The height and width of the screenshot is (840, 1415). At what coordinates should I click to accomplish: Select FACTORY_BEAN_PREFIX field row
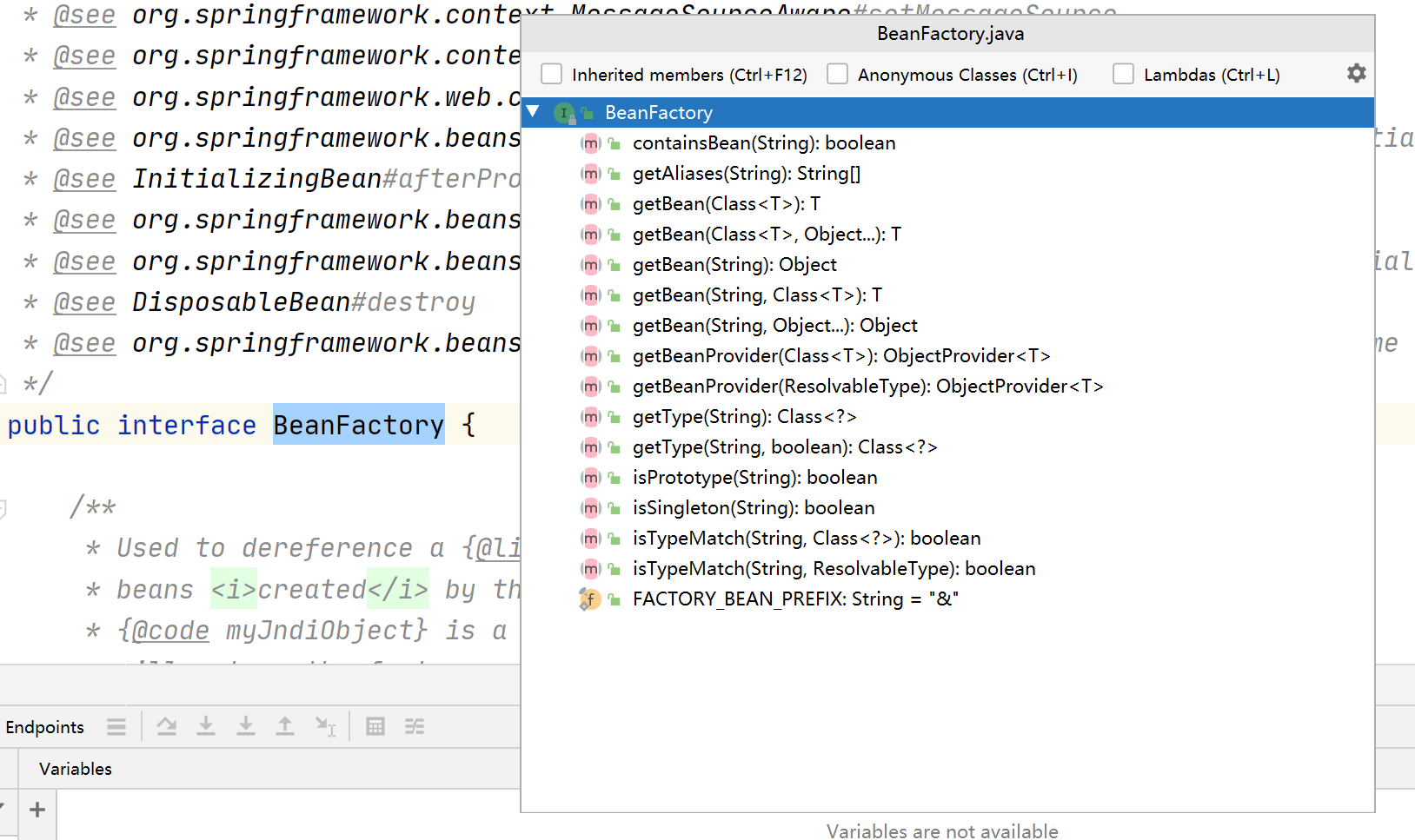click(x=947, y=599)
